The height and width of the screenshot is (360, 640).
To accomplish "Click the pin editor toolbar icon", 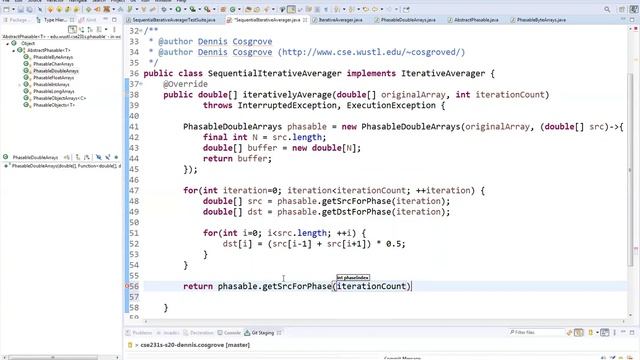I will tap(407, 9).
